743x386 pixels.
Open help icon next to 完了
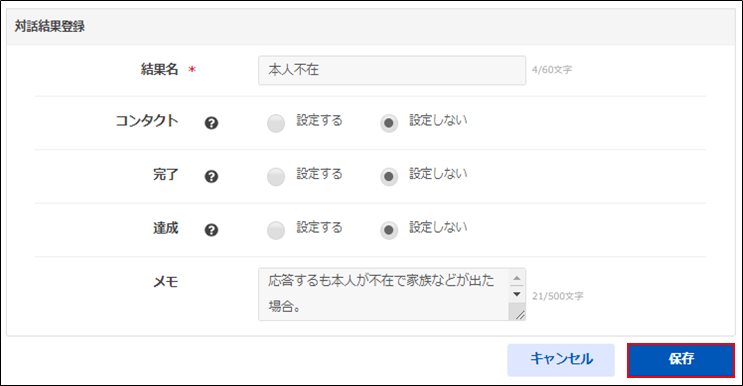point(211,177)
